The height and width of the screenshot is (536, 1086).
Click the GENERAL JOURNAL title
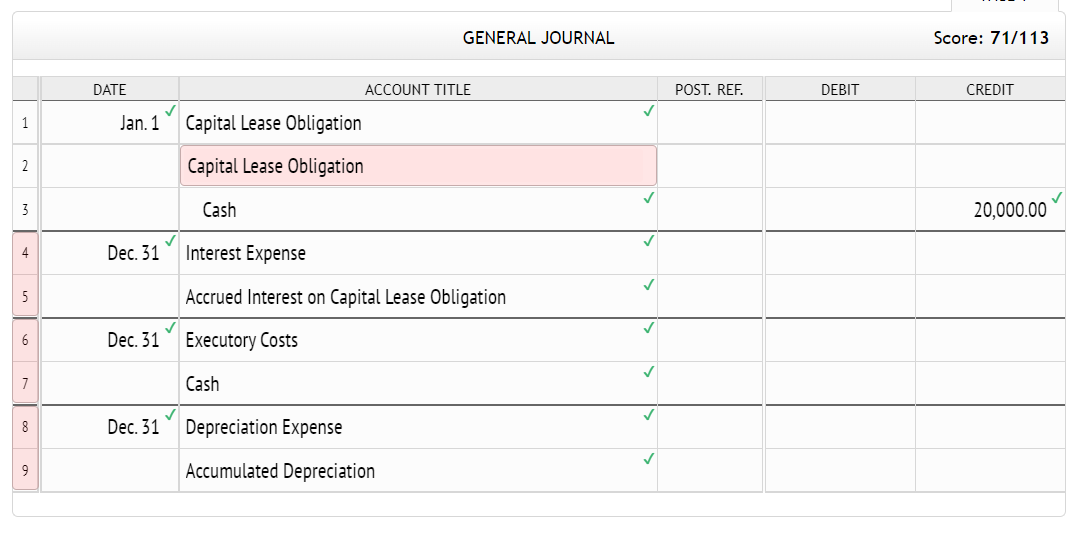point(538,38)
